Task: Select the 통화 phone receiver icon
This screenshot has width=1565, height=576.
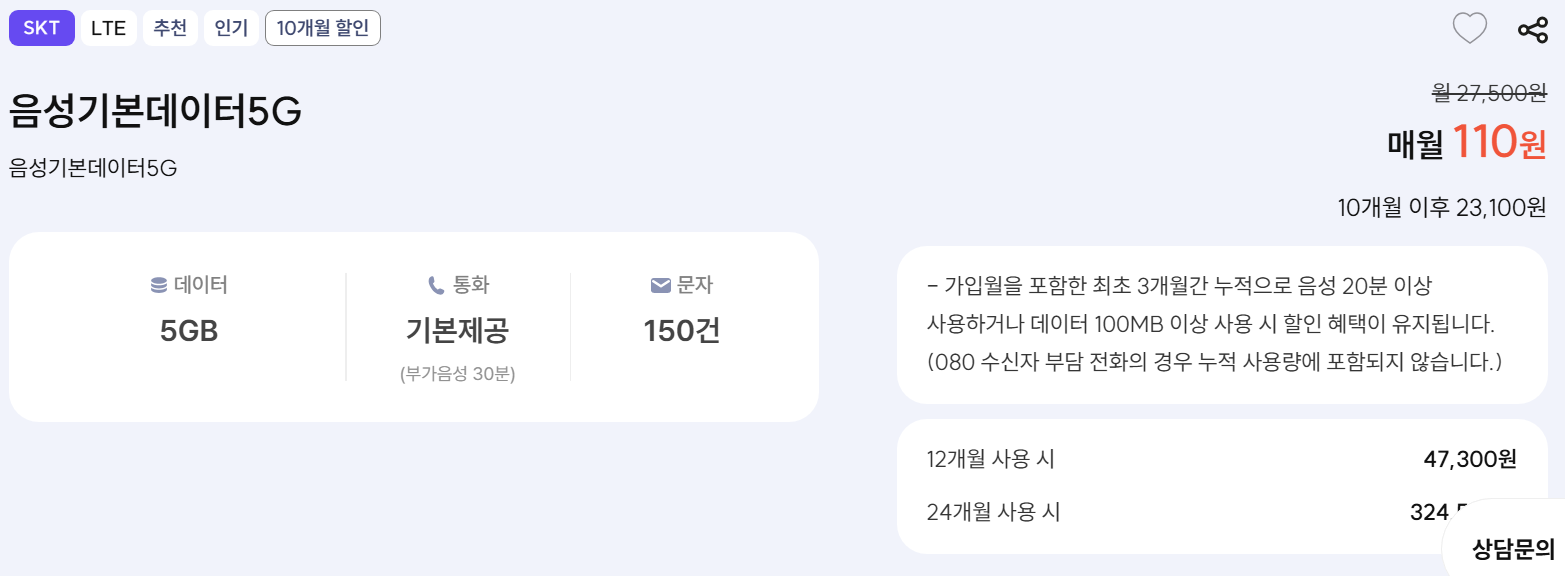Action: click(x=433, y=284)
